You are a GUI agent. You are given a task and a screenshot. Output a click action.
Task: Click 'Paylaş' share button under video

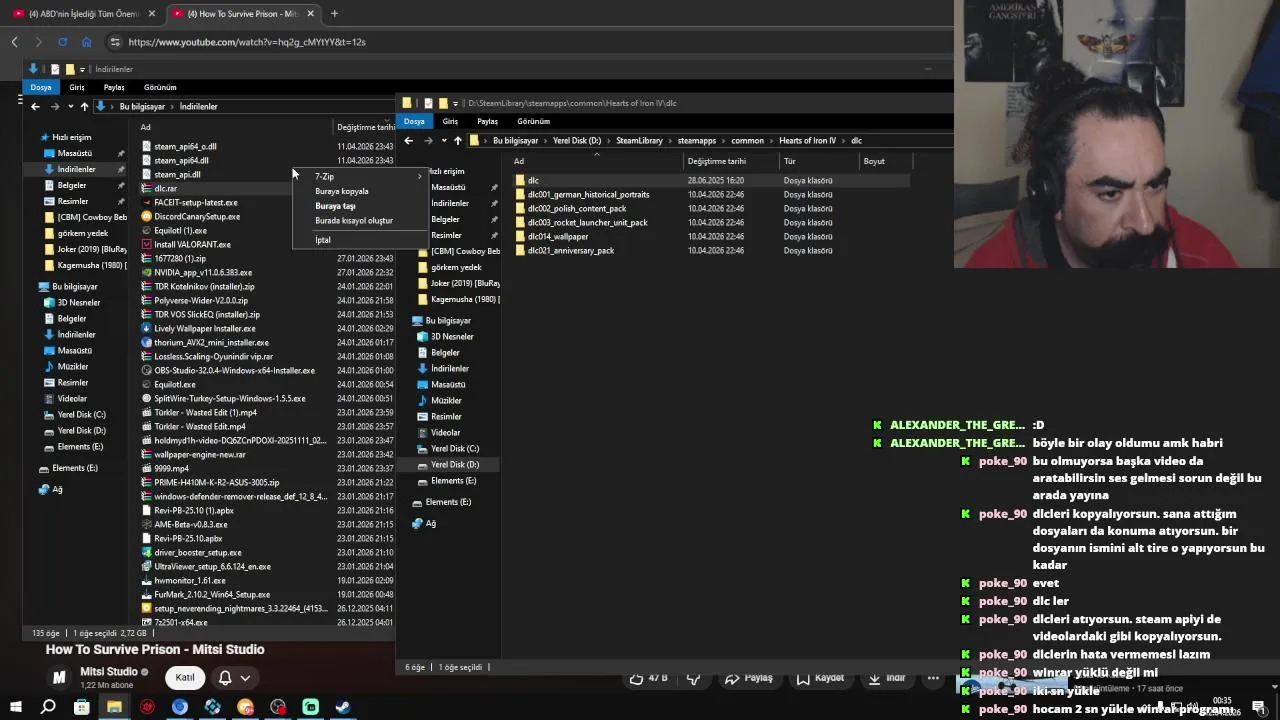click(x=749, y=678)
